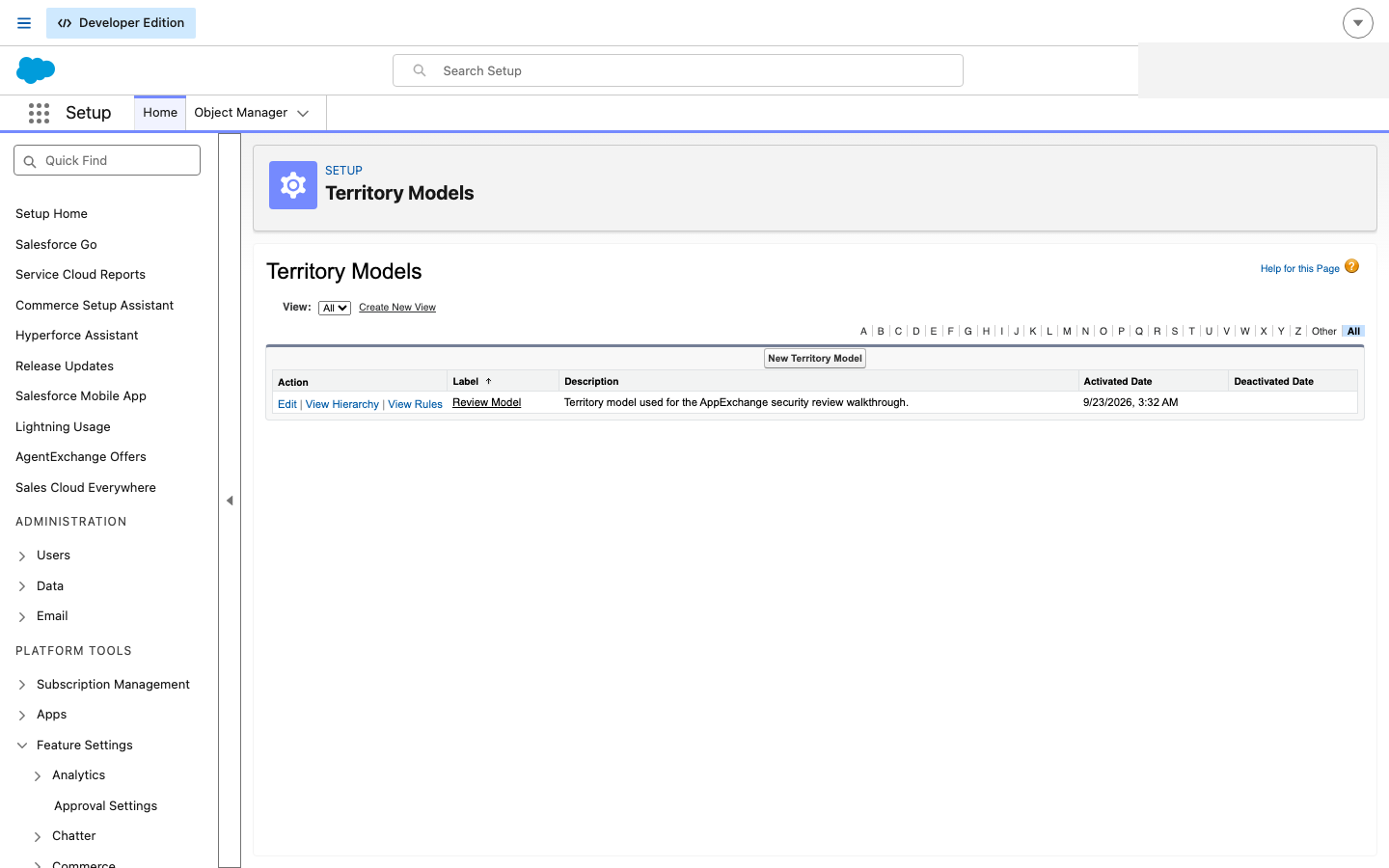Image resolution: width=1389 pixels, height=868 pixels.
Task: Open Lightning Usage in the sidebar
Action: [63, 427]
